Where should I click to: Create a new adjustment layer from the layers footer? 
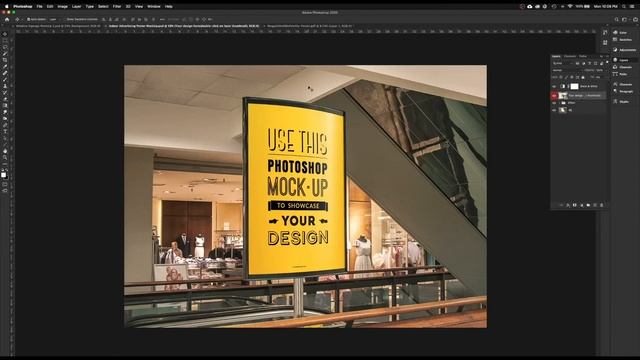(582, 205)
